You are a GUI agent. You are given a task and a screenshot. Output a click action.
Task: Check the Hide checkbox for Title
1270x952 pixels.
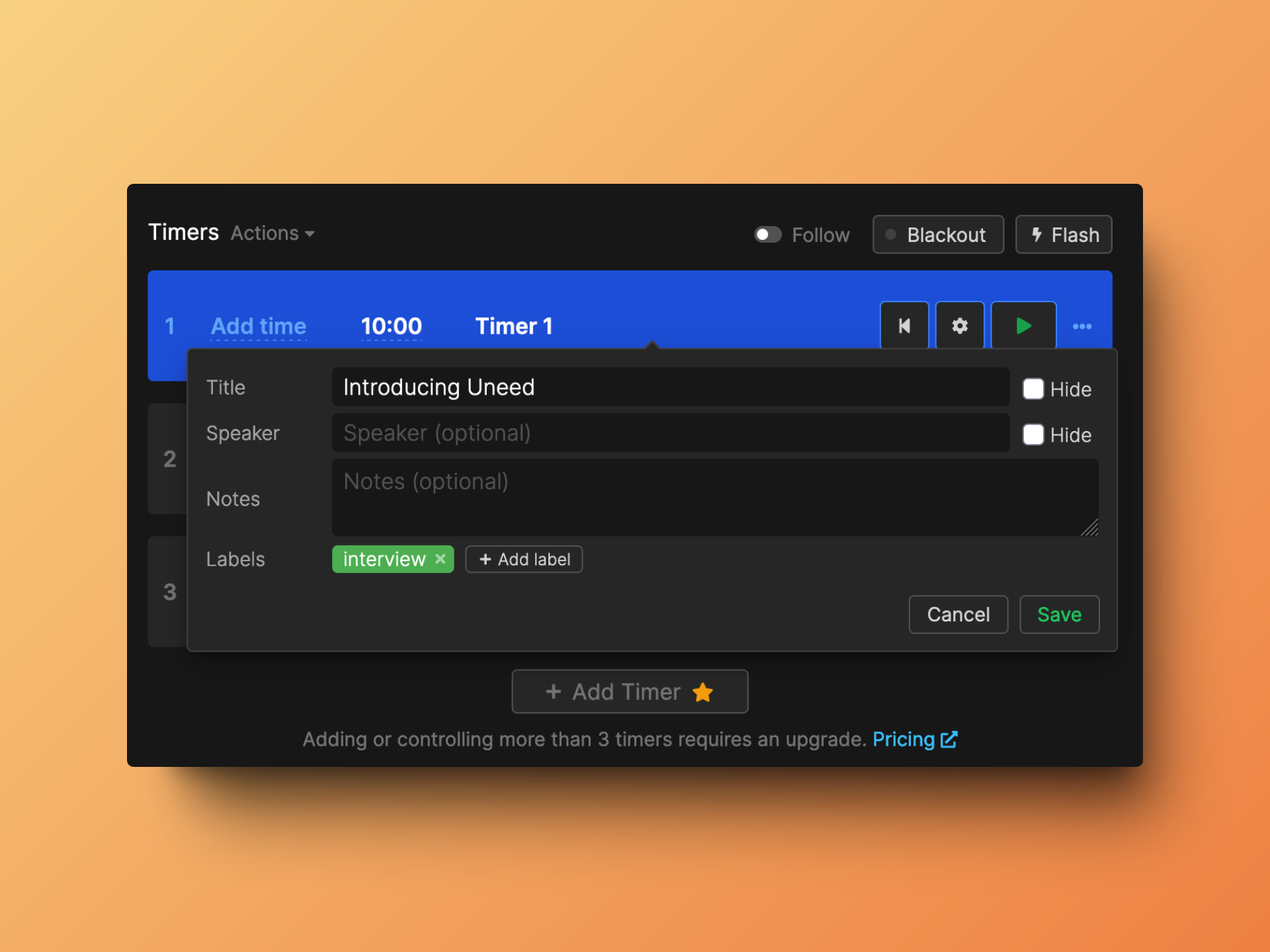click(x=1033, y=388)
